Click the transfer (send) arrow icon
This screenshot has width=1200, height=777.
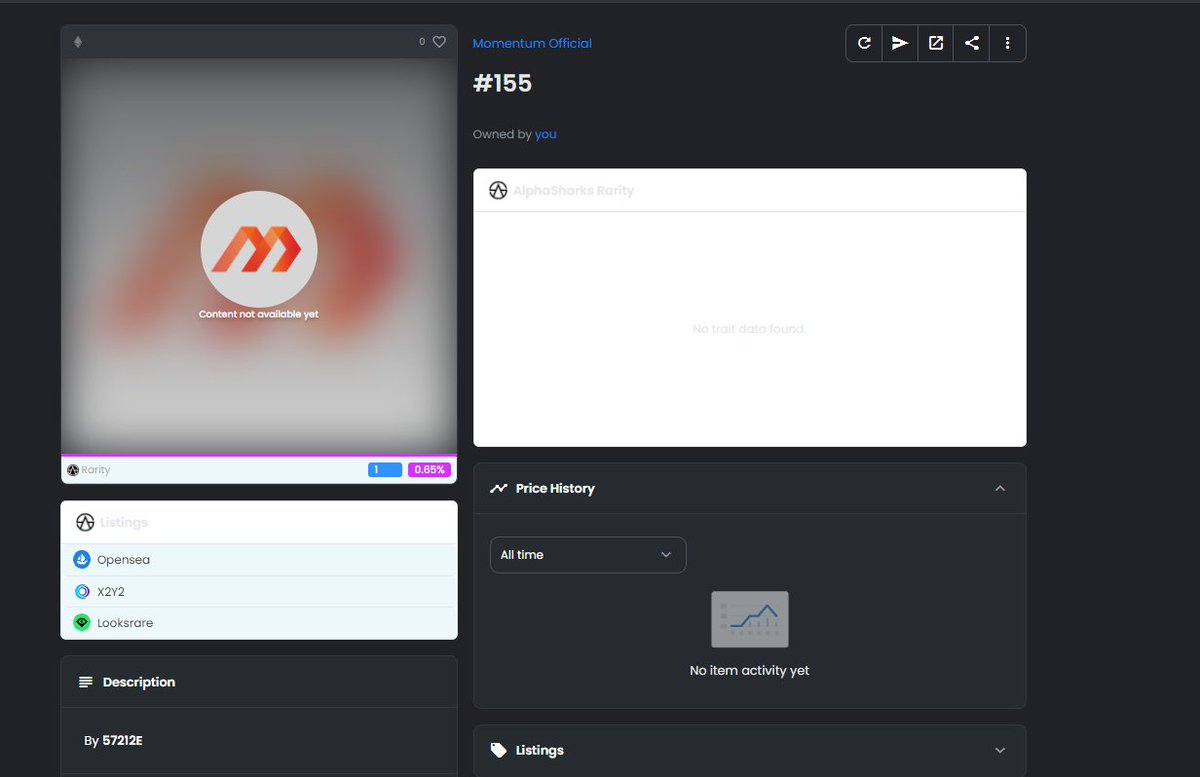point(900,43)
